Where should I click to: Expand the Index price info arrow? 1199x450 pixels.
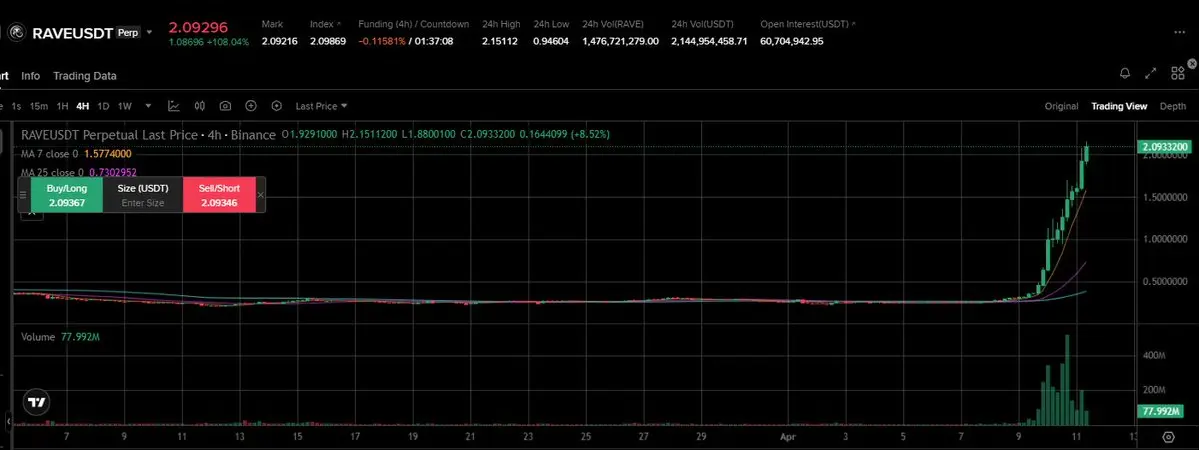[x=339, y=24]
